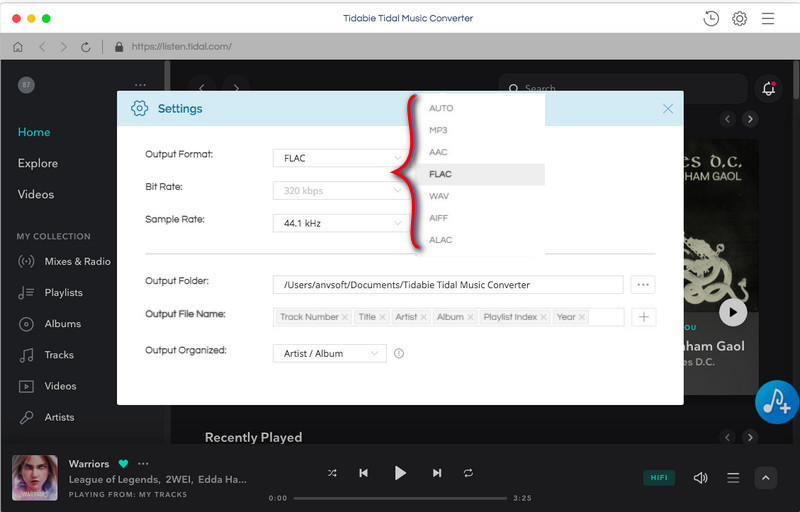
Task: Open more options for Warriors track
Action: tap(143, 464)
